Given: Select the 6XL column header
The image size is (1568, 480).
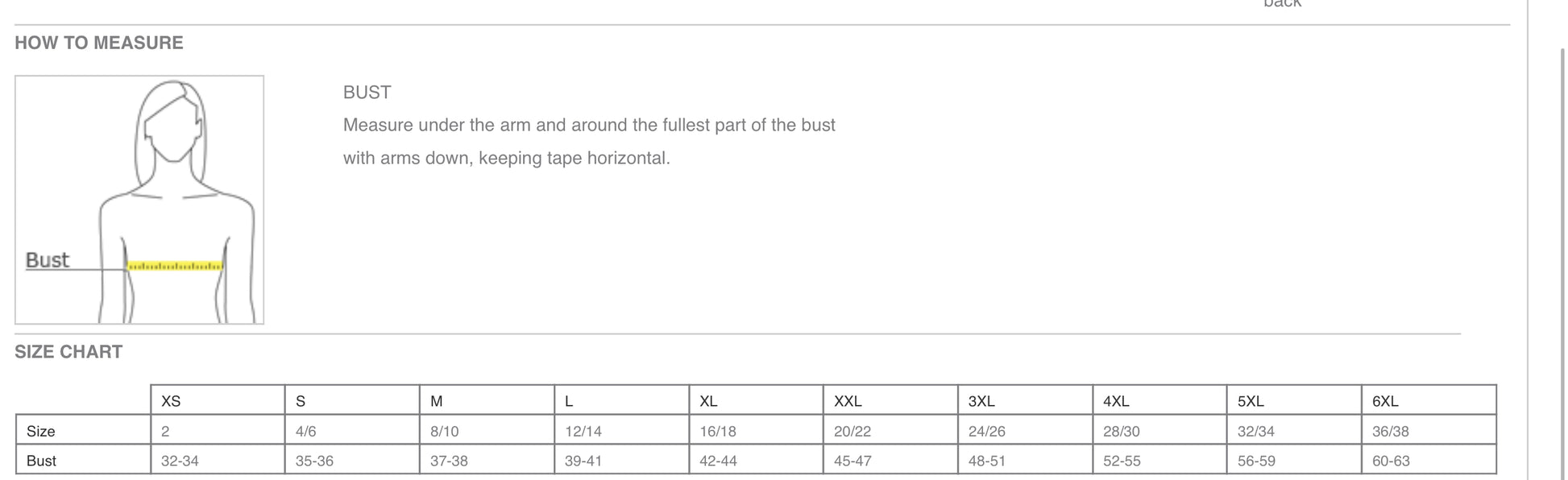Looking at the screenshot, I should (x=1385, y=401).
